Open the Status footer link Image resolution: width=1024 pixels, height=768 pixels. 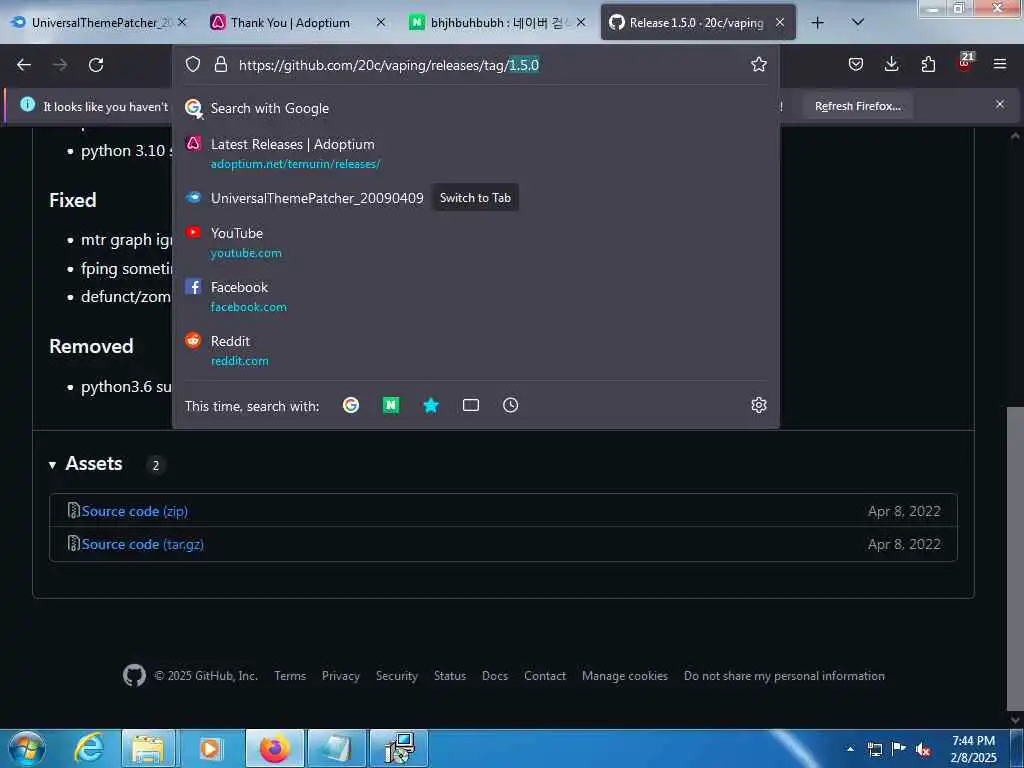[450, 676]
